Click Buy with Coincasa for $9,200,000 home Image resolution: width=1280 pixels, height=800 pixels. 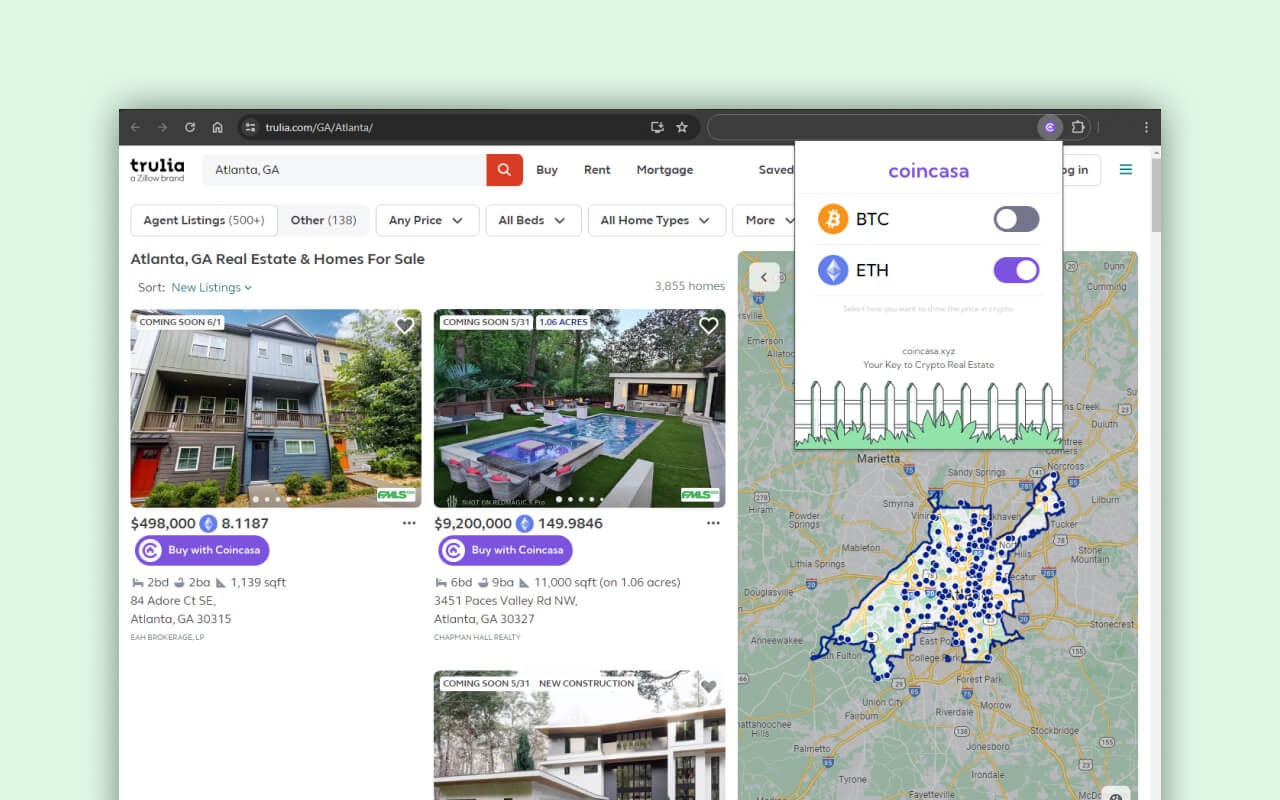click(506, 550)
